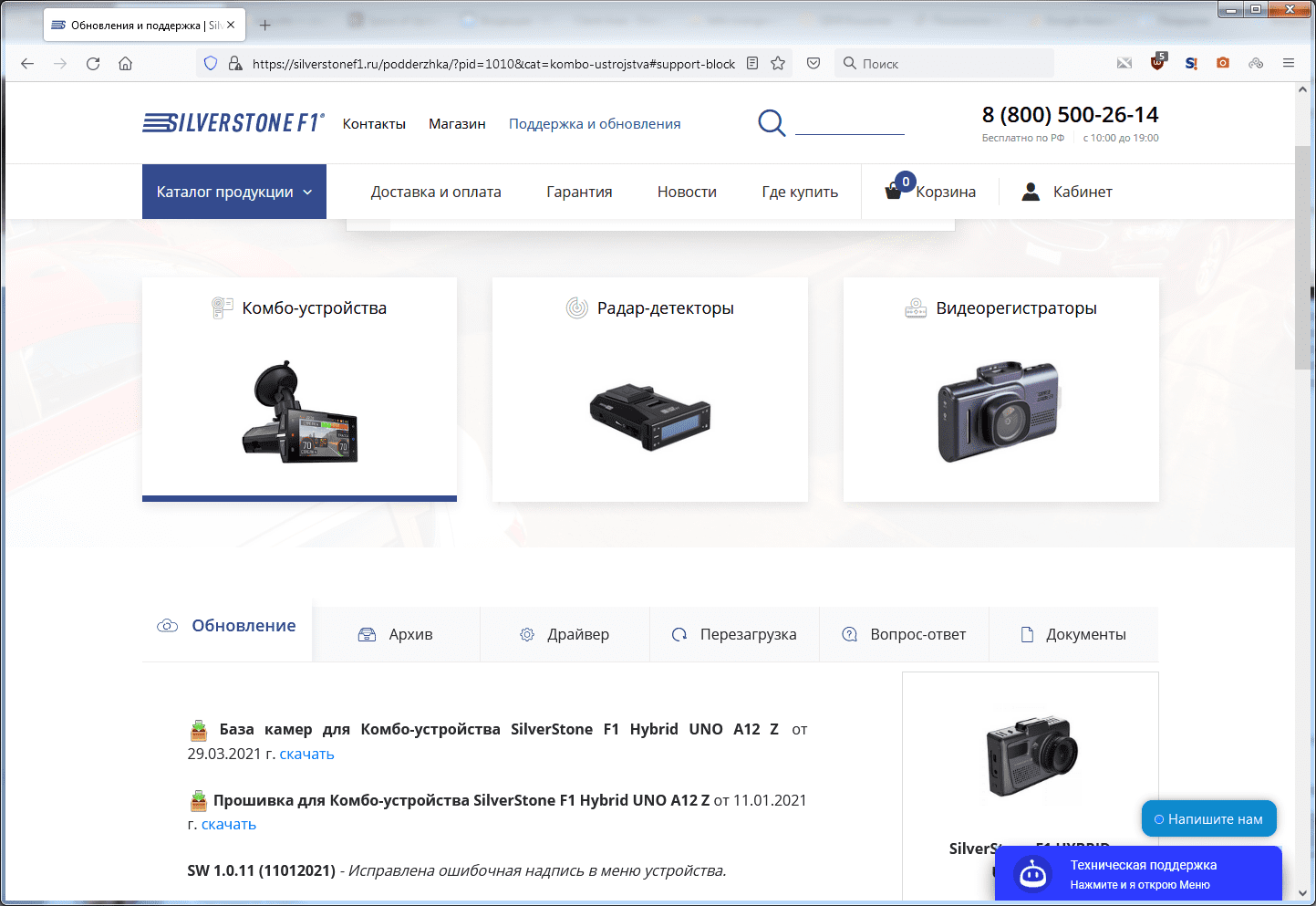Image resolution: width=1316 pixels, height=906 pixels.
Task: Switch to the Архив tab
Action: pos(396,634)
